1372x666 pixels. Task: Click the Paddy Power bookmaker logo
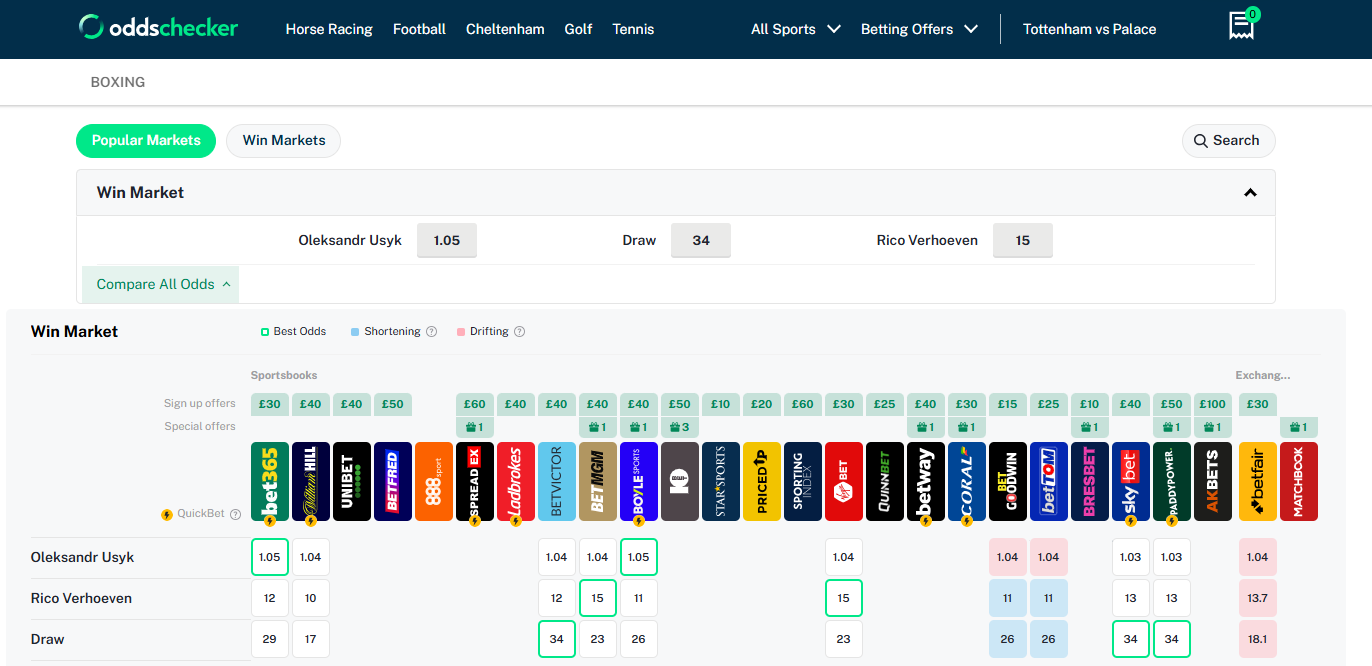(1171, 481)
